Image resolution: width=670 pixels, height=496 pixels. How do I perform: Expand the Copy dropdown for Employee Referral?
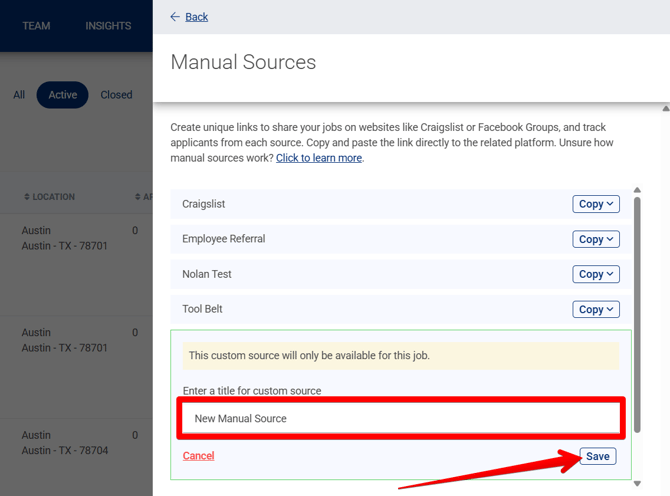coord(596,239)
